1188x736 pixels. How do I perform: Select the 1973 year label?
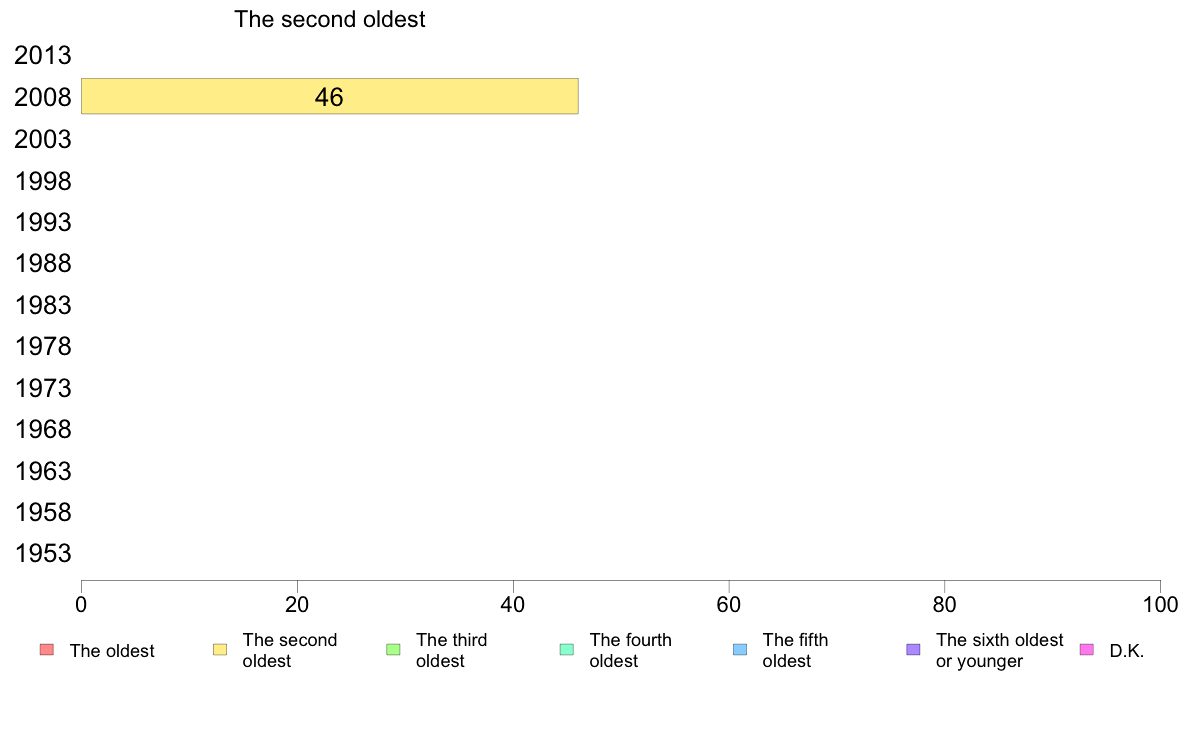click(x=42, y=388)
